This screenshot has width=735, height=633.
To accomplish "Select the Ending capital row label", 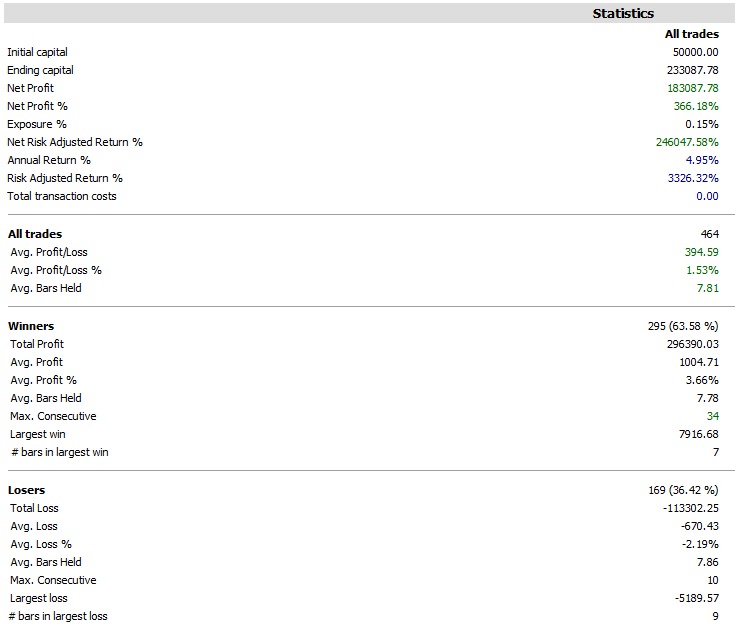I will coord(40,70).
